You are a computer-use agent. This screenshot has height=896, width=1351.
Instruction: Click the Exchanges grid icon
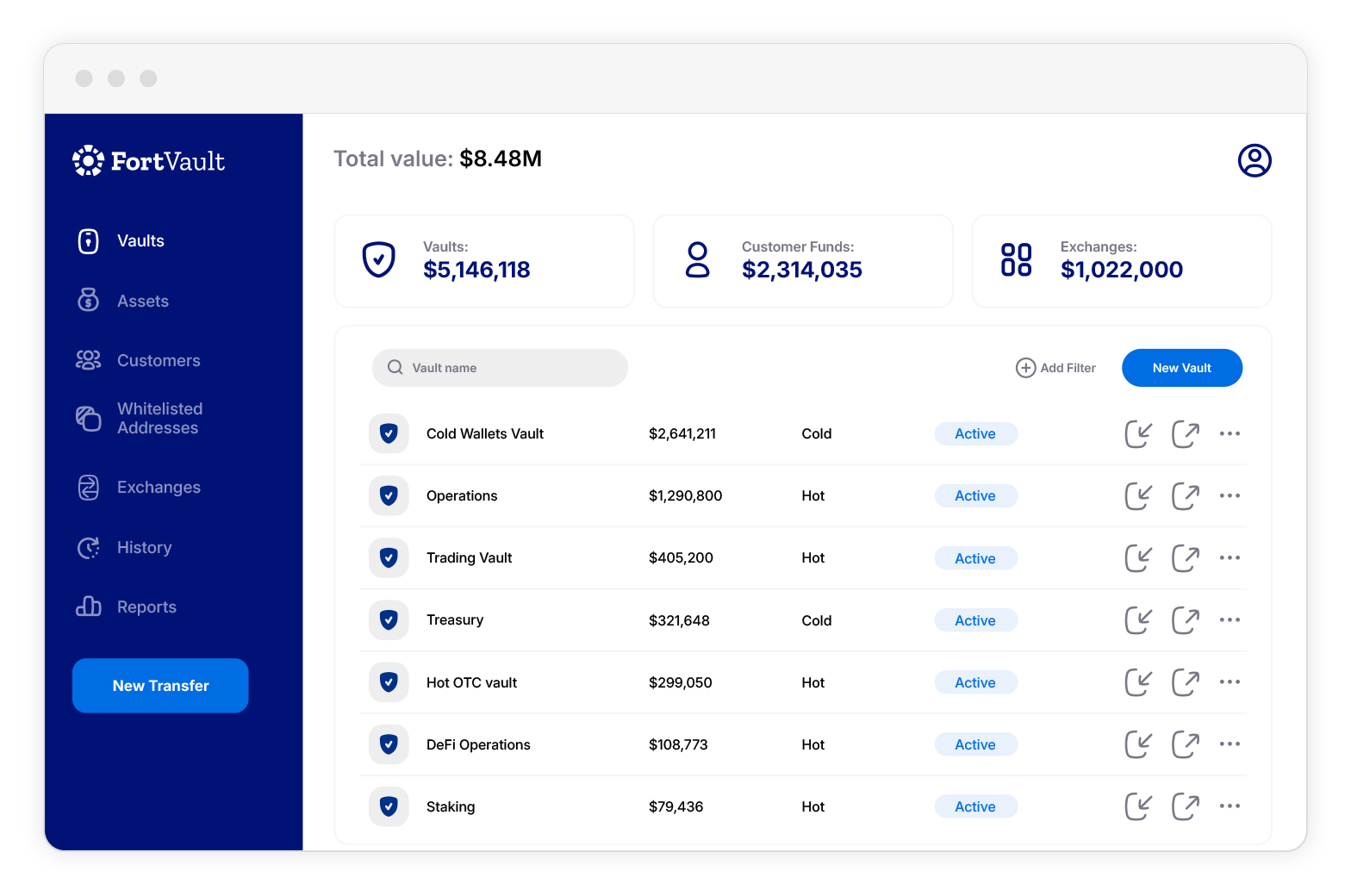1016,259
